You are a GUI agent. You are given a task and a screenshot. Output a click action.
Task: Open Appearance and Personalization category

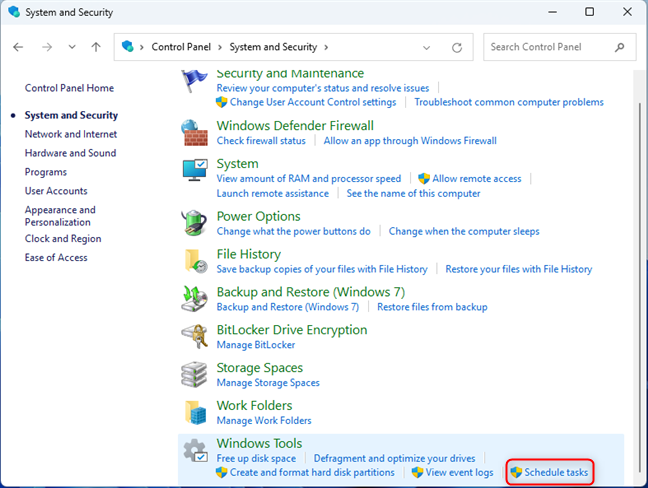coord(60,216)
